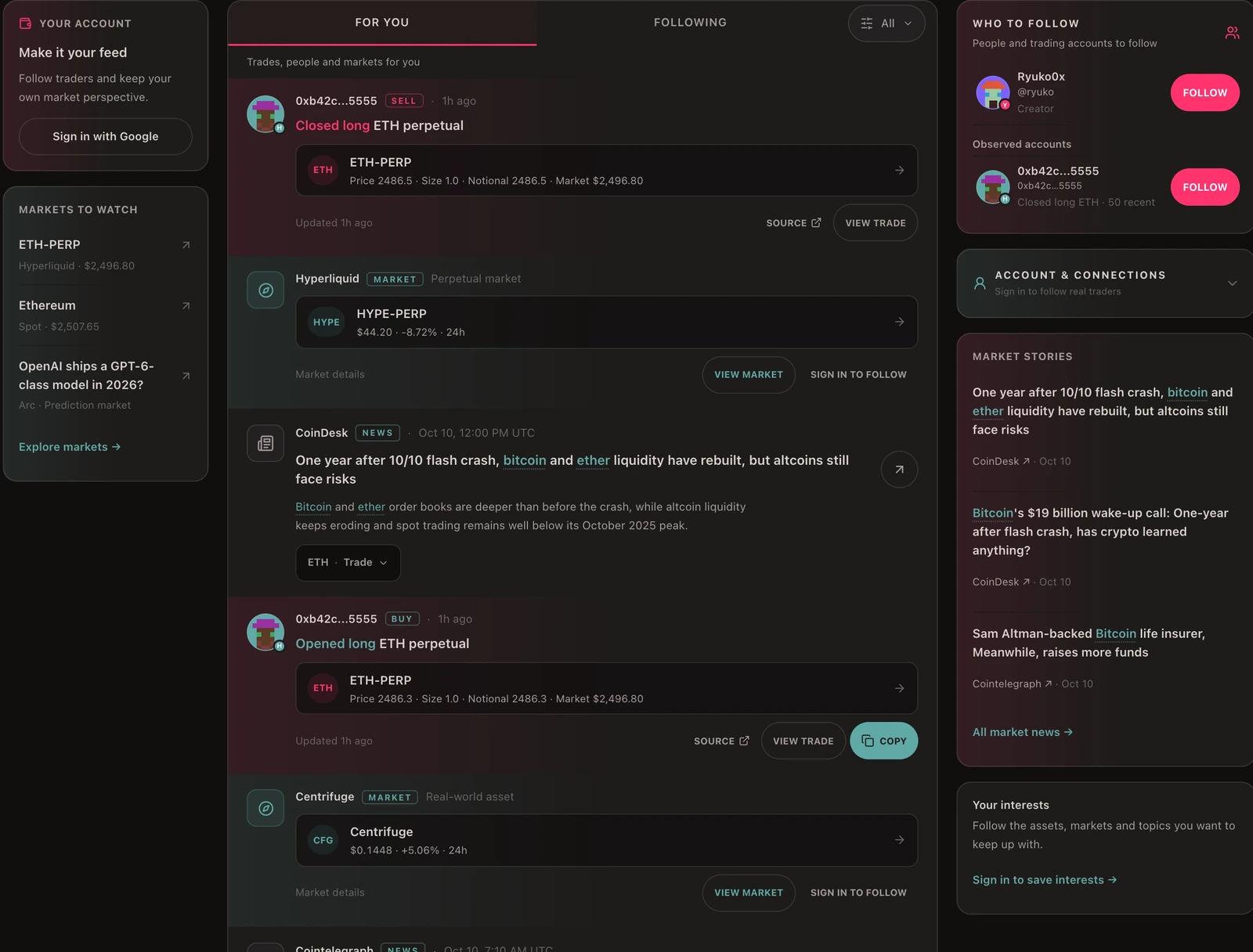Open OpenAI GPT-6 prediction market arrow
Viewport: 1253px width, 952px height.
point(186,377)
